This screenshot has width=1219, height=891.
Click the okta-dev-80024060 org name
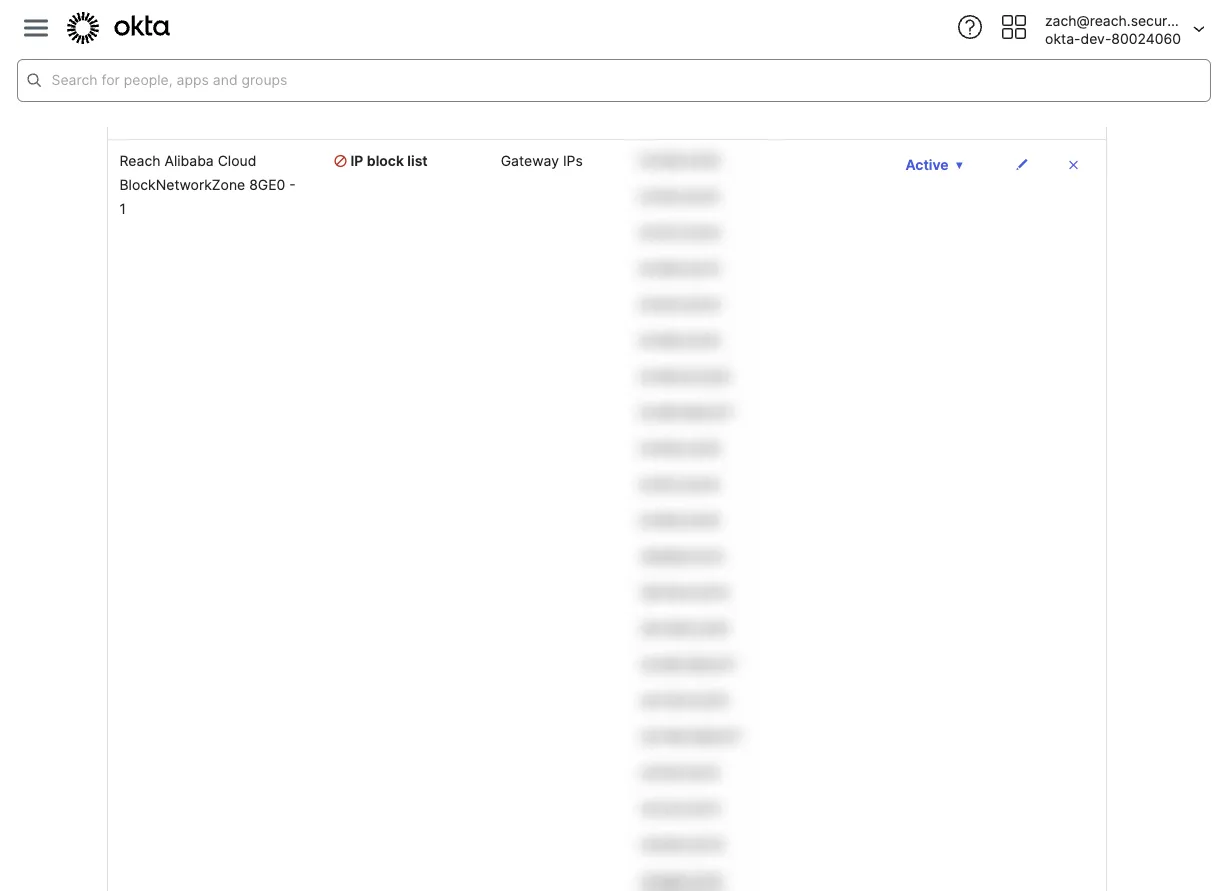pos(1112,39)
